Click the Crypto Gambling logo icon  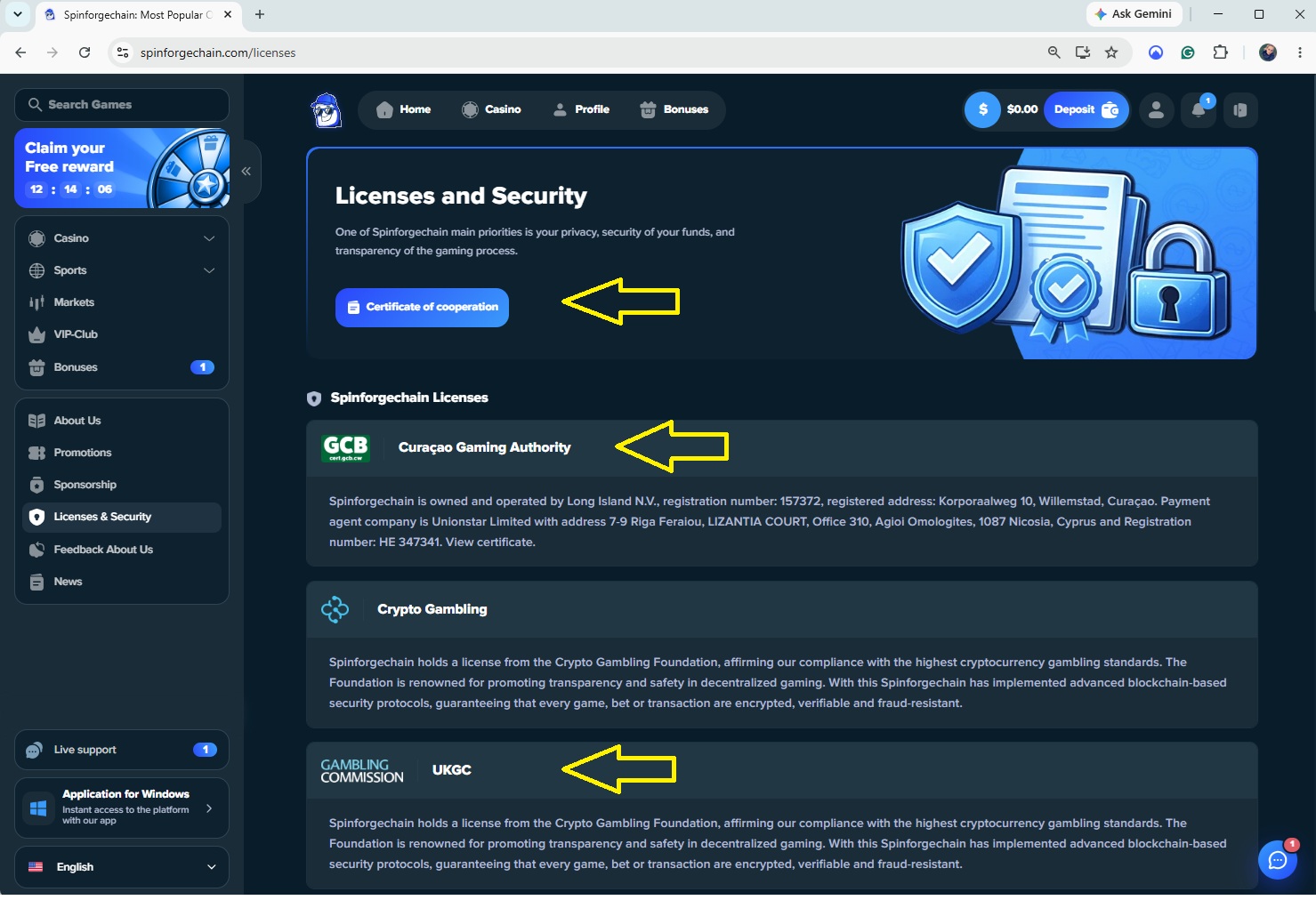(x=335, y=609)
